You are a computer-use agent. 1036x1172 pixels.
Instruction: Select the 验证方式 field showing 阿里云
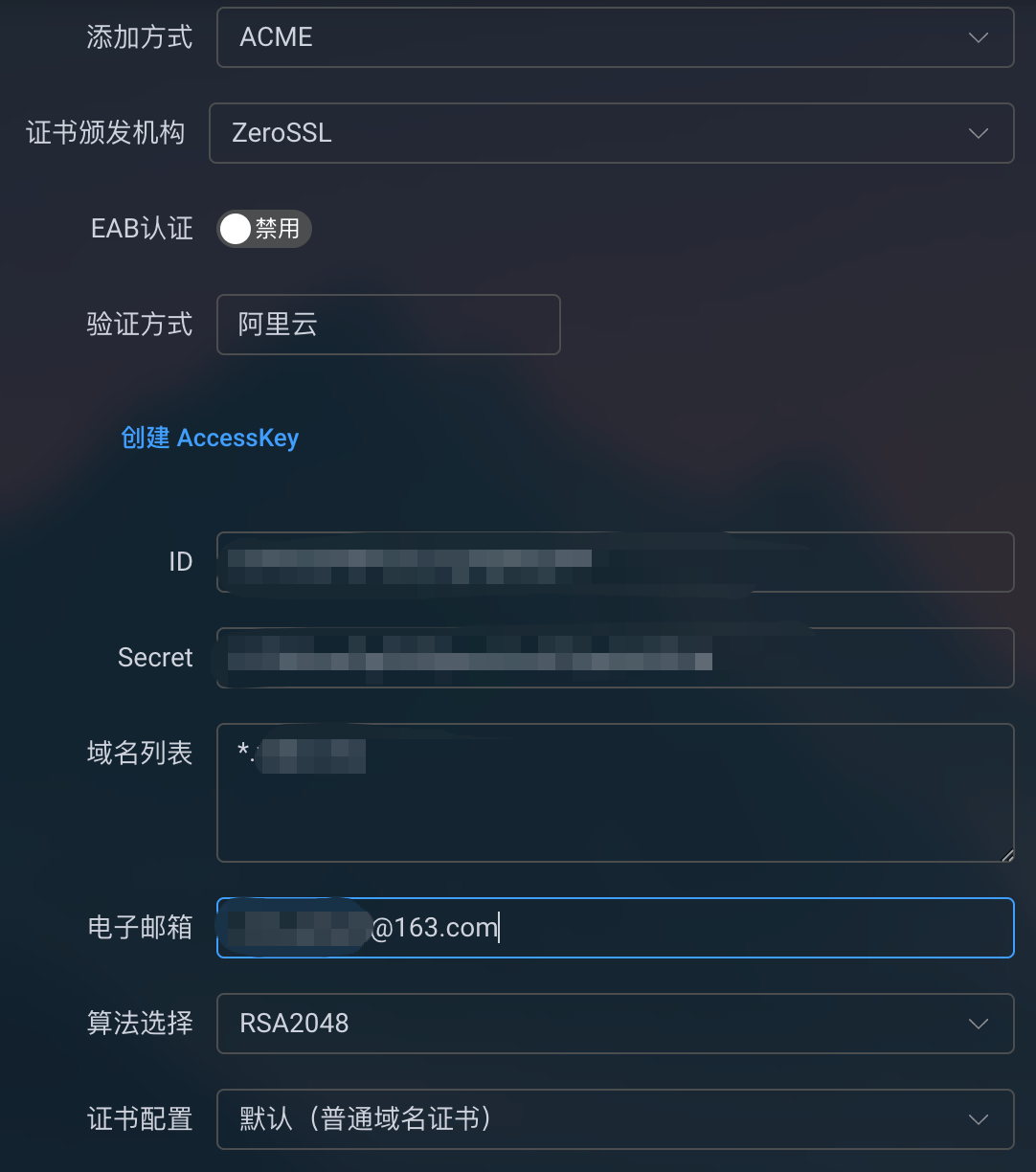(x=388, y=325)
